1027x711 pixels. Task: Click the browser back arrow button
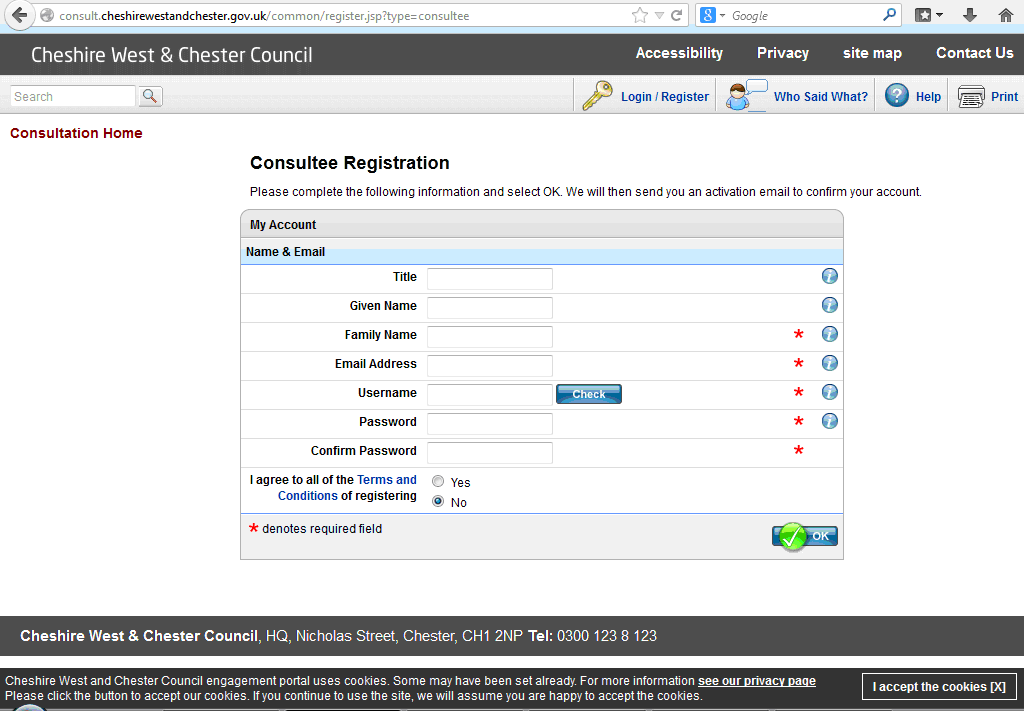click(x=20, y=15)
